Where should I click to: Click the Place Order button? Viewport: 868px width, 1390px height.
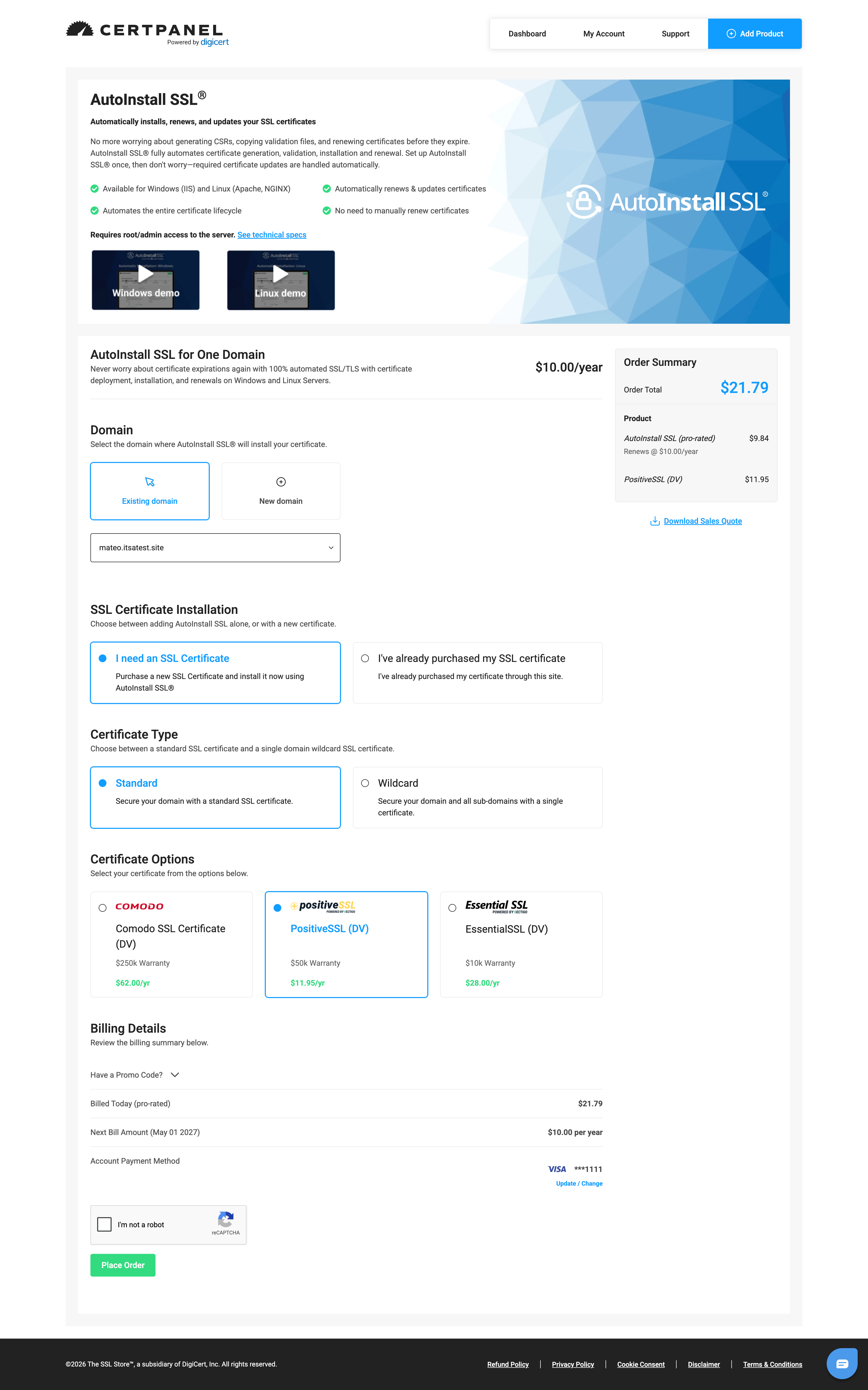pyautogui.click(x=123, y=1265)
